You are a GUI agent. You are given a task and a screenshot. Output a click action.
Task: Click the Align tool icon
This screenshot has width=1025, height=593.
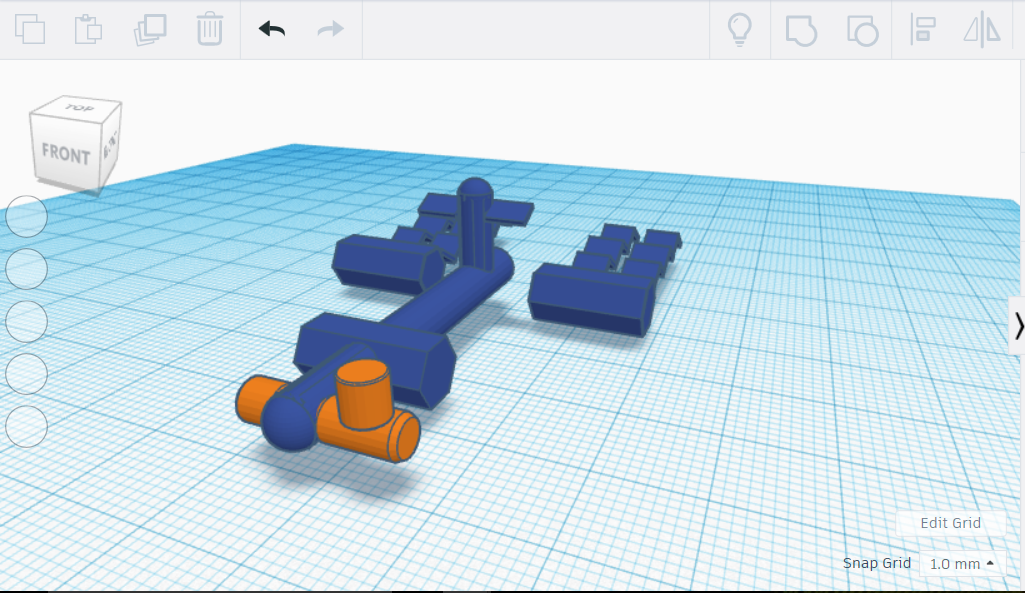(922, 30)
